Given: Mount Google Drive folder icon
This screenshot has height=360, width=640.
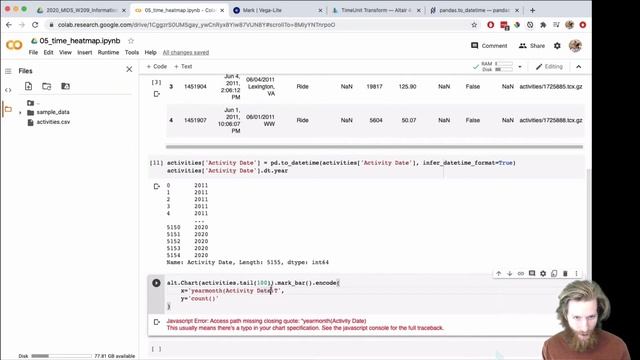Looking at the screenshot, I should pos(65,86).
